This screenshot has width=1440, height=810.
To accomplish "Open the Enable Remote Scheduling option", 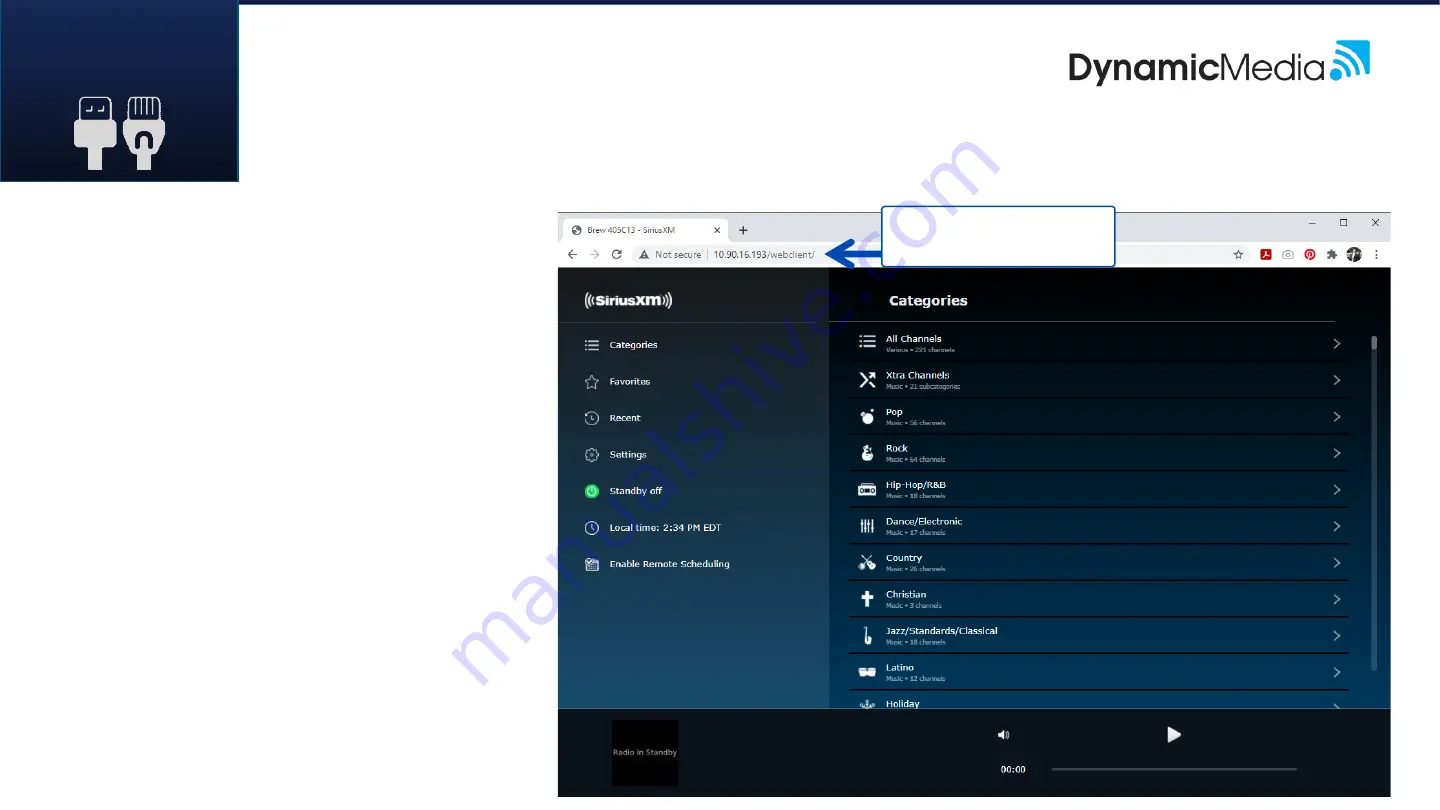I will pyautogui.click(x=669, y=564).
